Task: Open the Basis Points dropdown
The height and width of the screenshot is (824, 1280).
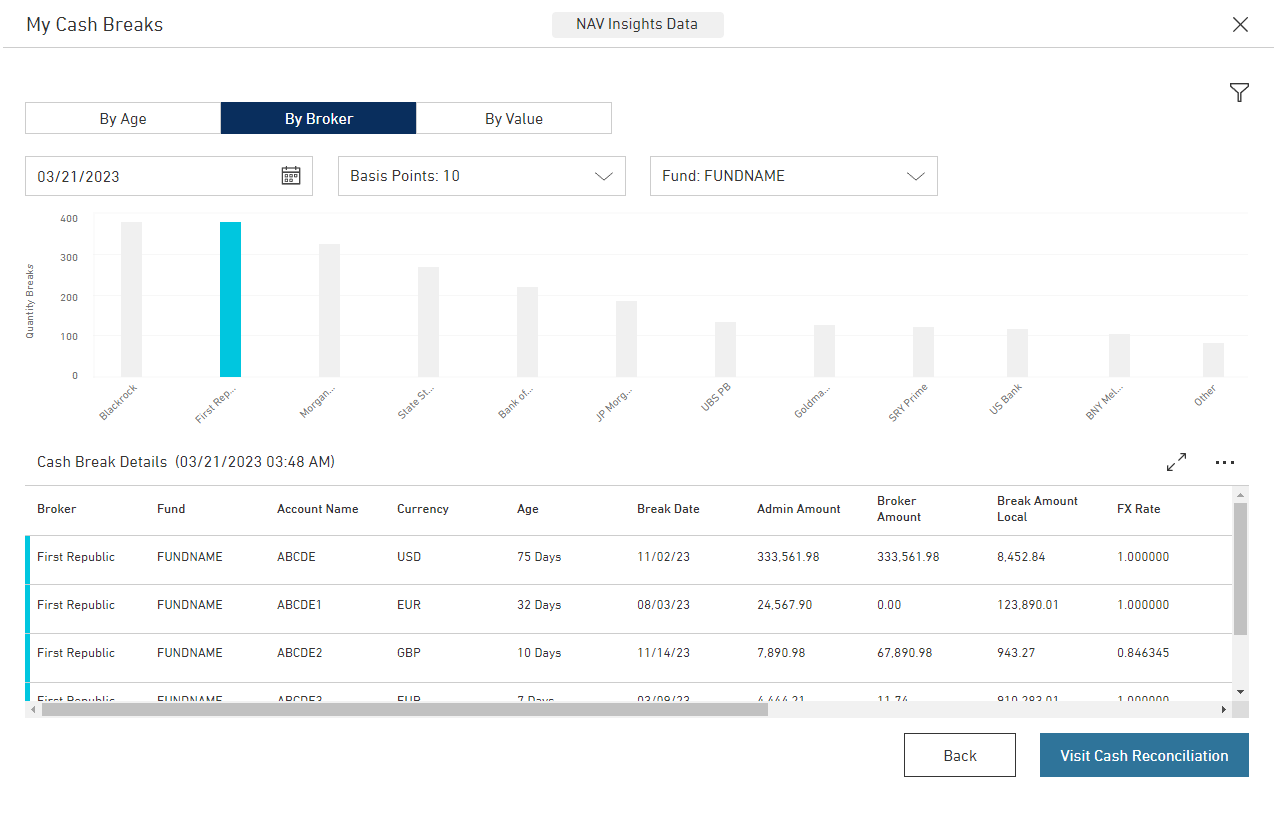Action: pyautogui.click(x=481, y=176)
